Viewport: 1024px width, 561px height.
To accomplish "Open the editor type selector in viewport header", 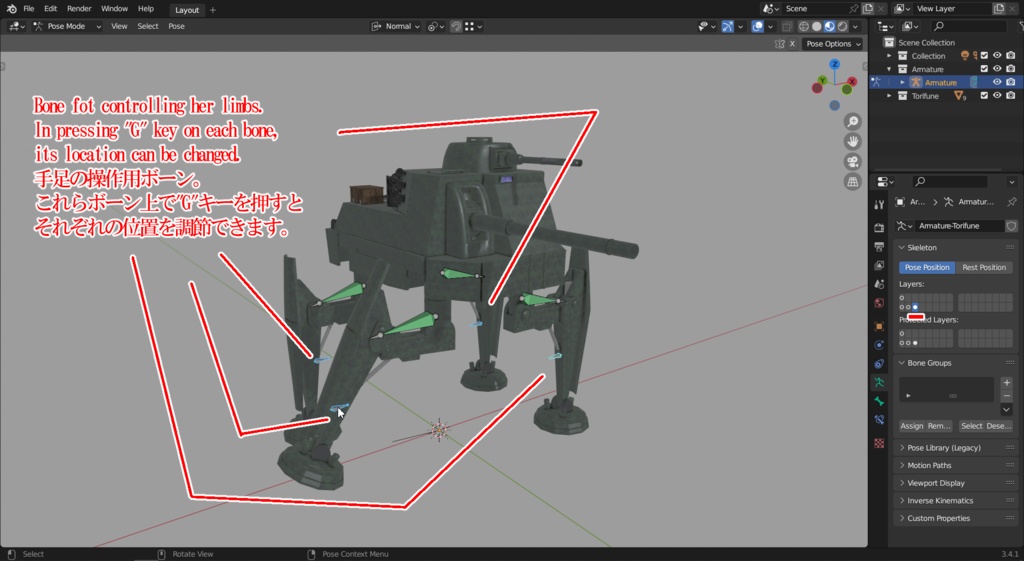I will 17,27.
